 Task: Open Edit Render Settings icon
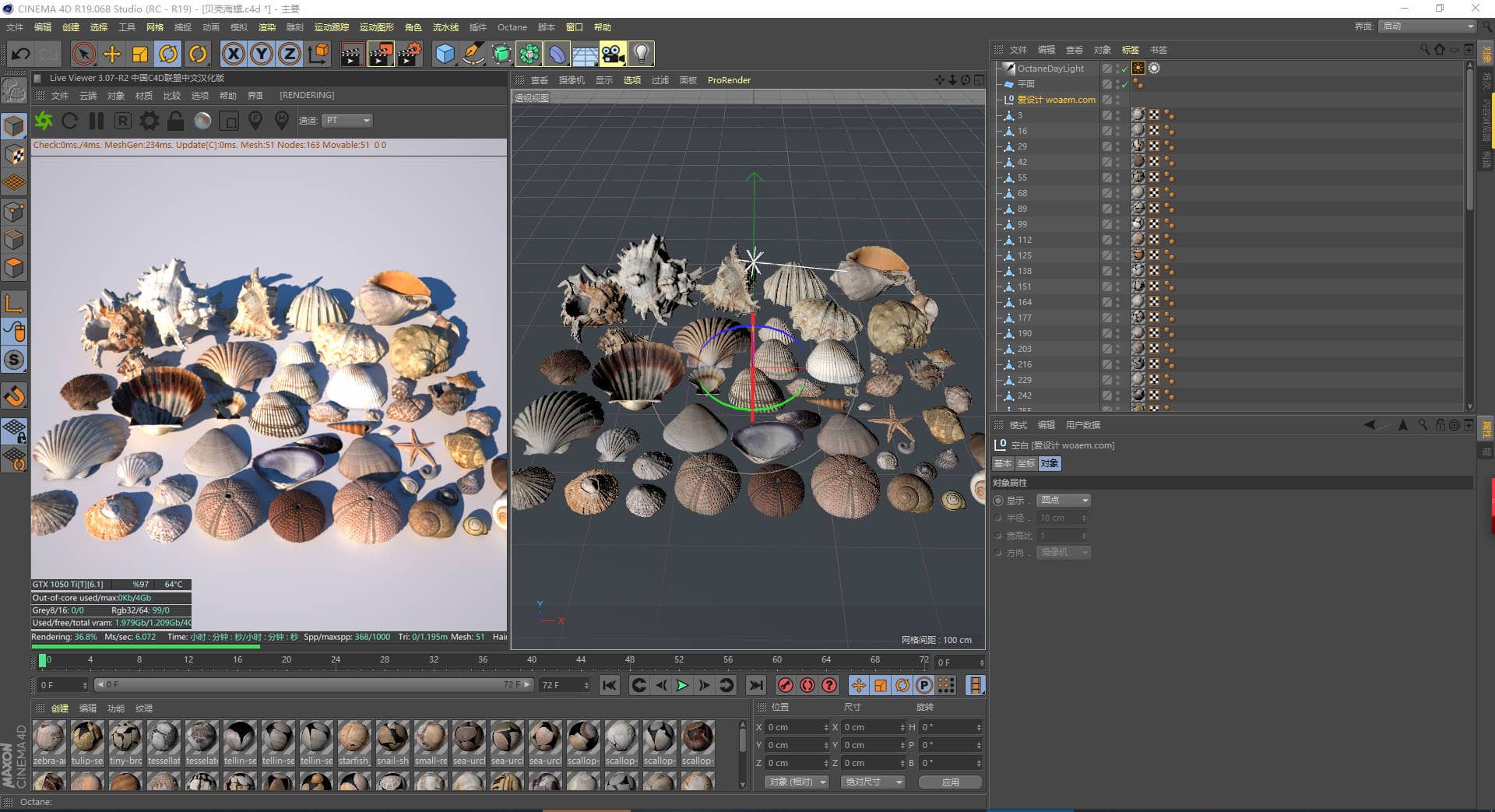pyautogui.click(x=410, y=54)
